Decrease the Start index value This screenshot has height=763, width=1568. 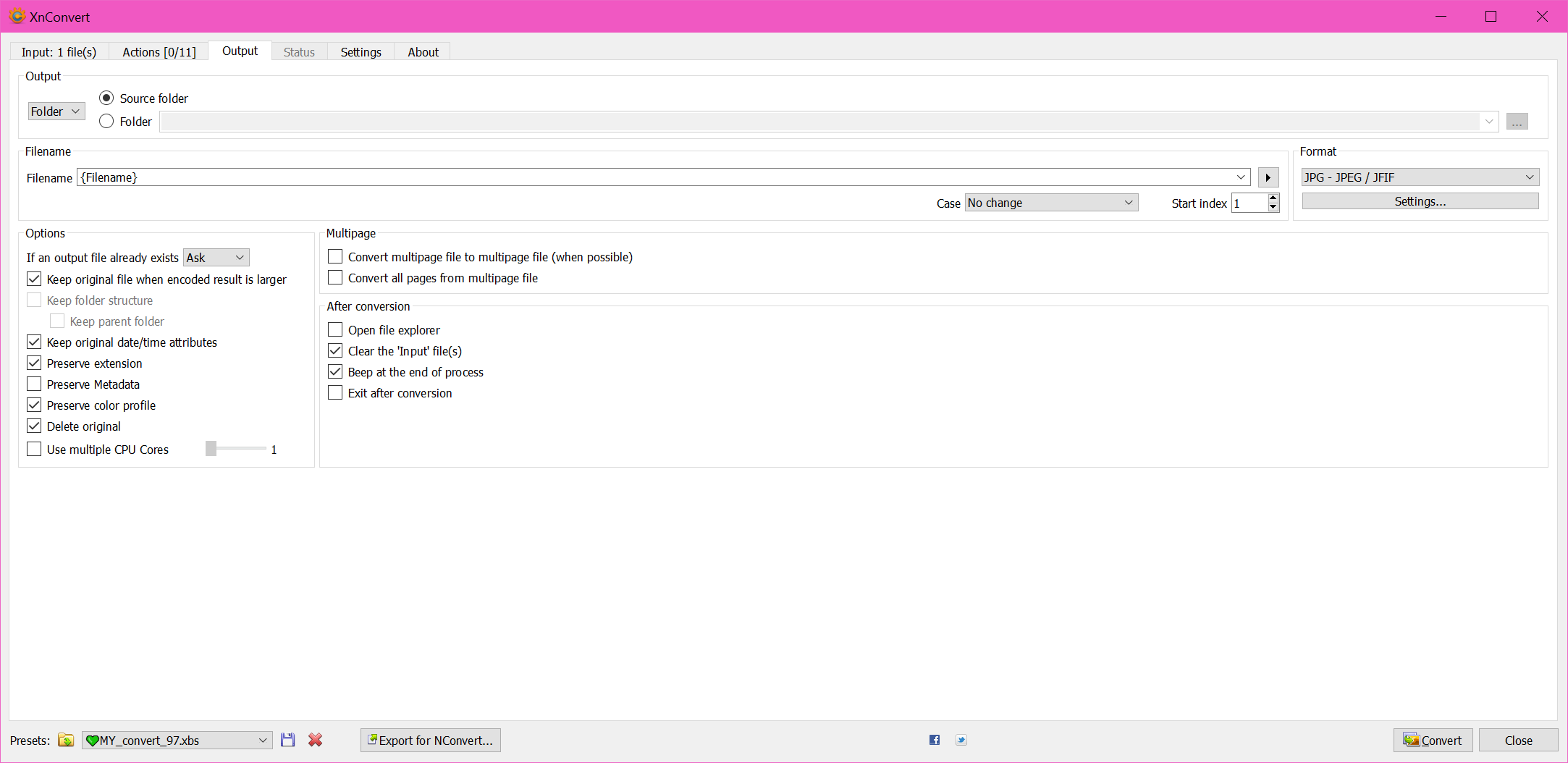(1273, 208)
